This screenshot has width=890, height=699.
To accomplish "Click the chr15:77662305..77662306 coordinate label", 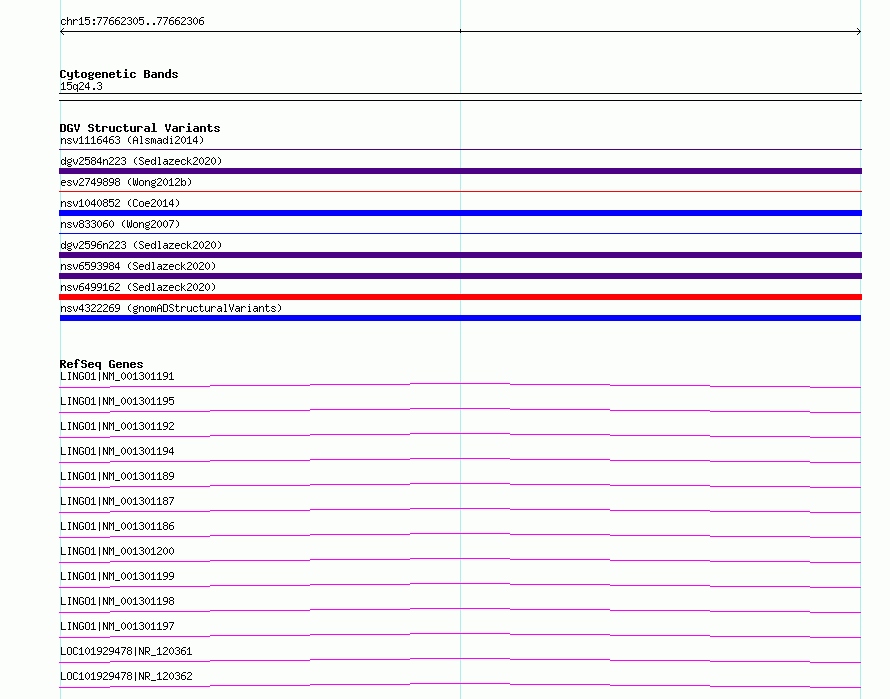I will tap(132, 22).
